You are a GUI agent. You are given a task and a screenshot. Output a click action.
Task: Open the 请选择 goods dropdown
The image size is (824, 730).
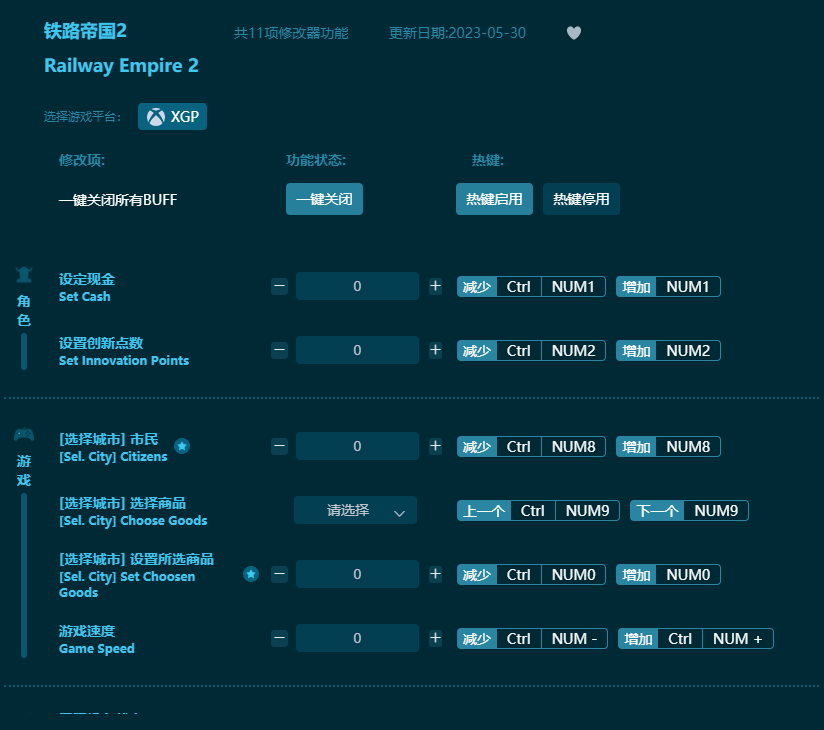pos(355,510)
